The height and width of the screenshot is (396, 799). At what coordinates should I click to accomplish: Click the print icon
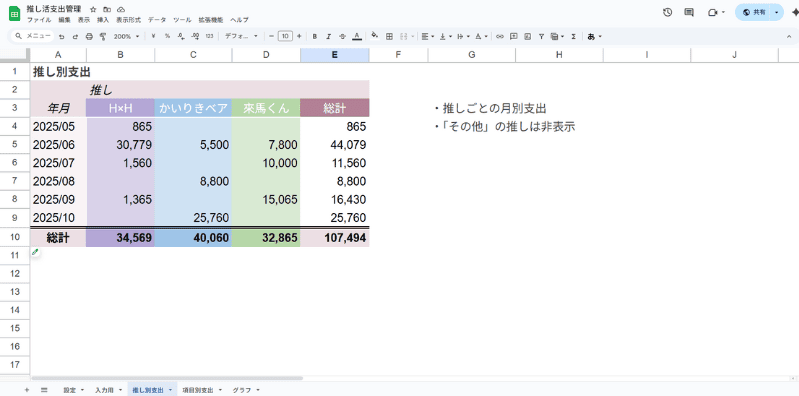[x=89, y=36]
